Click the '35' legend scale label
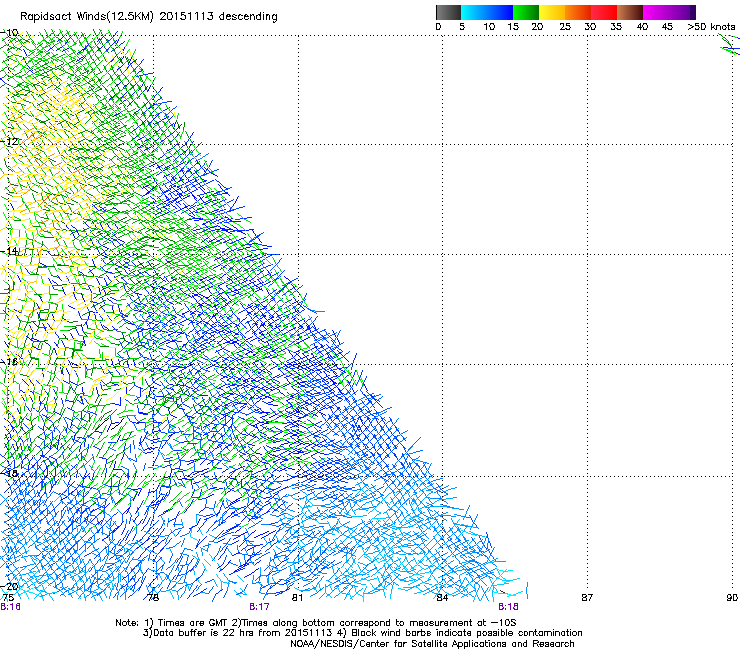 pos(616,27)
